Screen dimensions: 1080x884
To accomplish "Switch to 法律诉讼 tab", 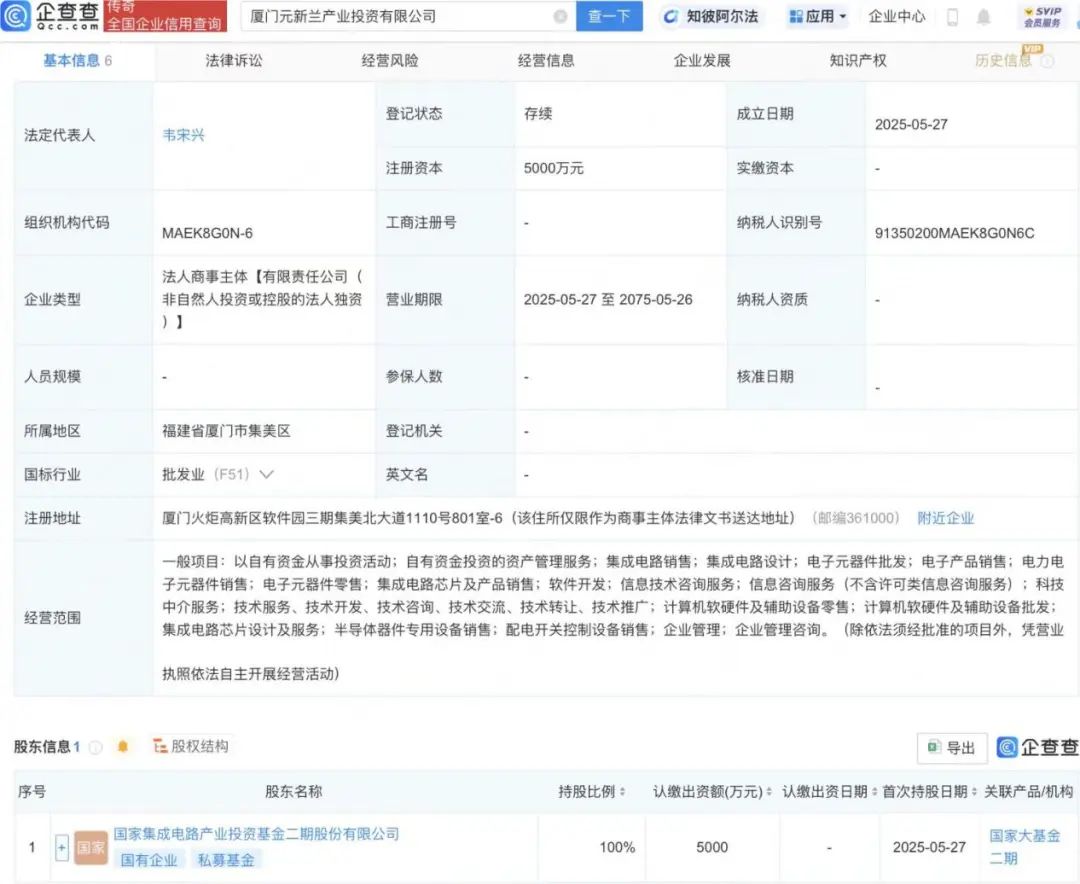I will click(234, 60).
